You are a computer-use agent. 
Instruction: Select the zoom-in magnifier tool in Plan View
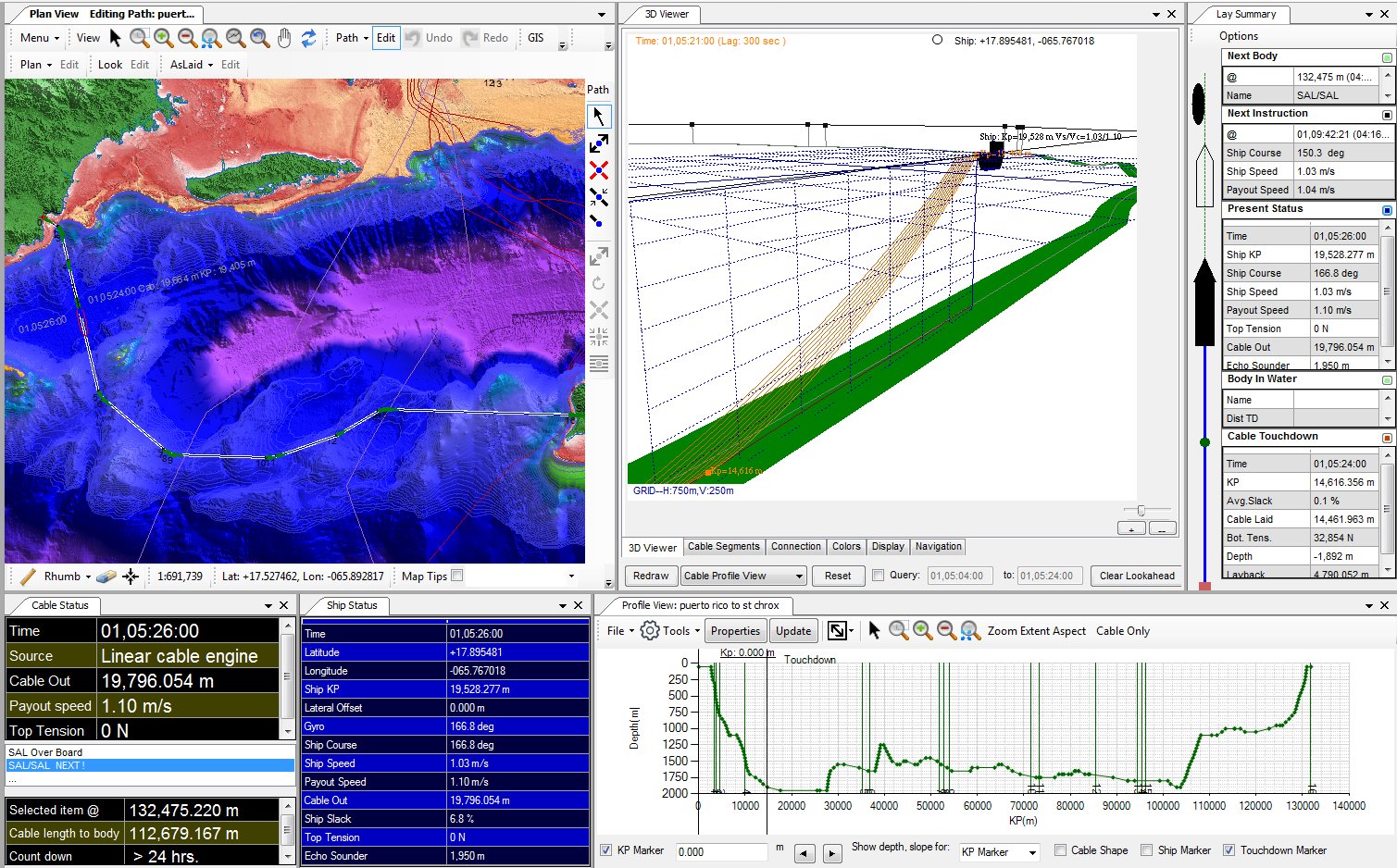pyautogui.click(x=162, y=38)
